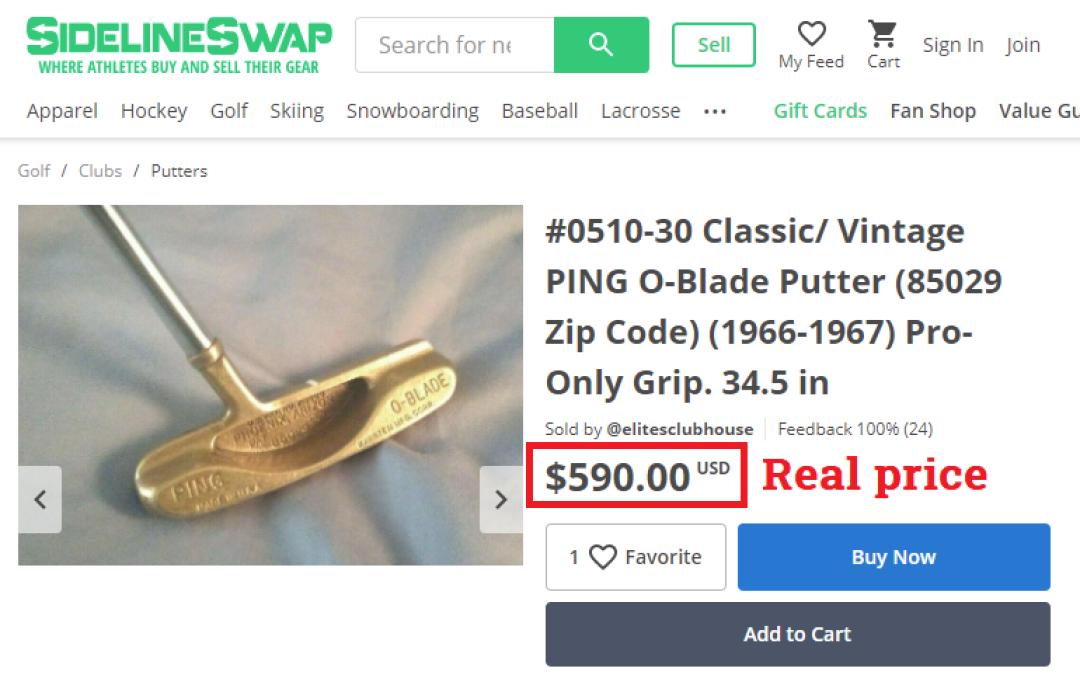Show previous product photo arrow
The image size is (1080, 682).
40,499
